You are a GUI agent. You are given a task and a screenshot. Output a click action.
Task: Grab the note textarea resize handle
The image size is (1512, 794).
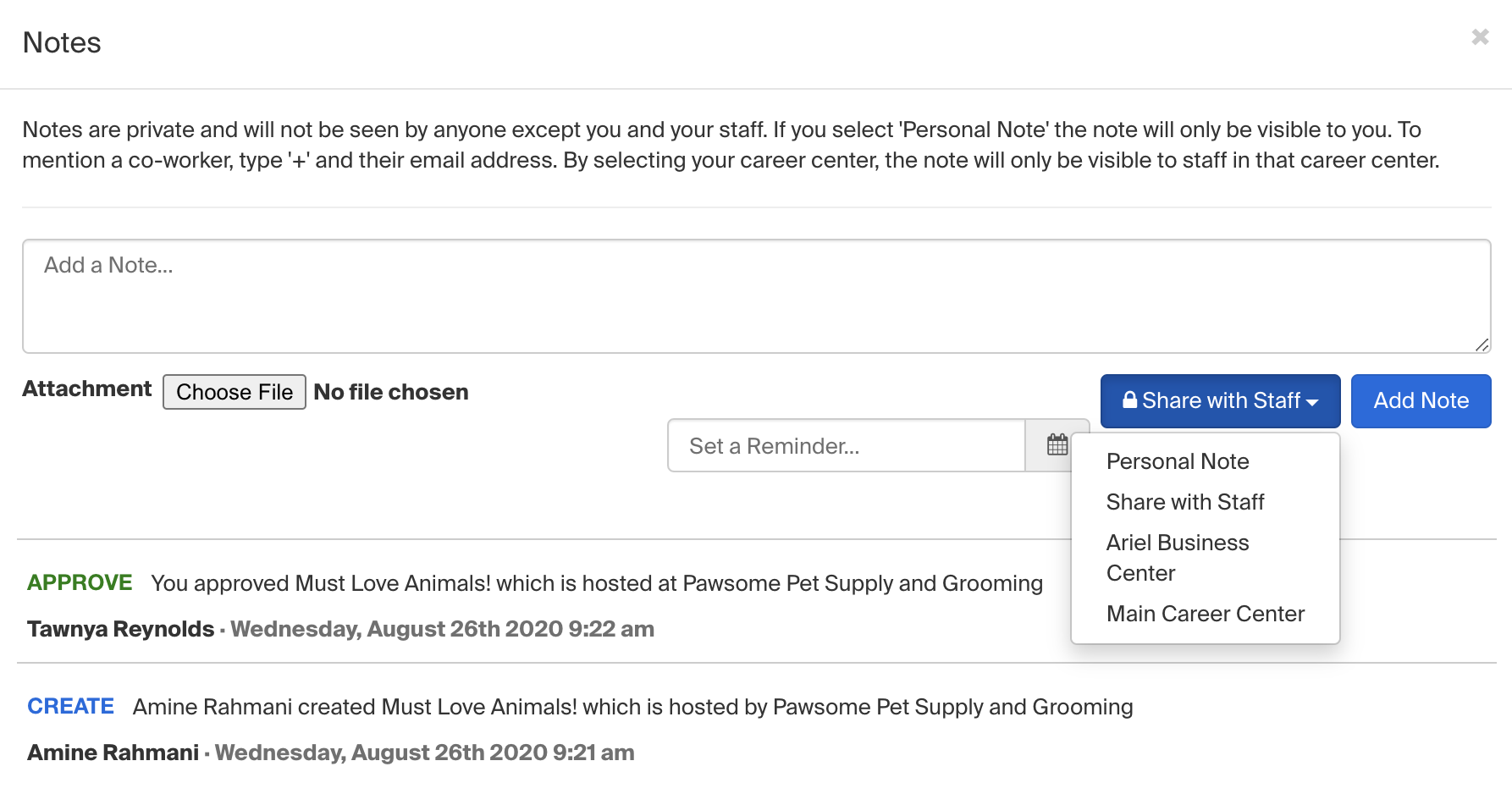(x=1482, y=345)
